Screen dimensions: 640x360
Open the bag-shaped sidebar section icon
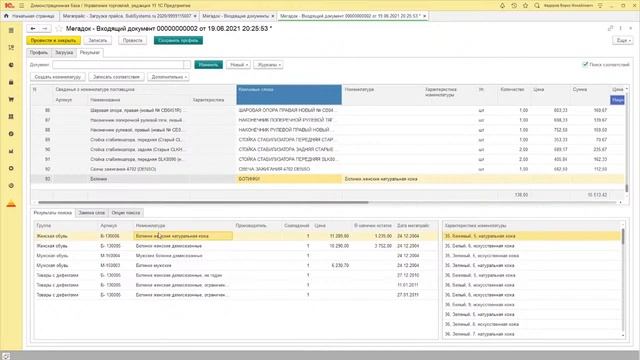click(11, 82)
